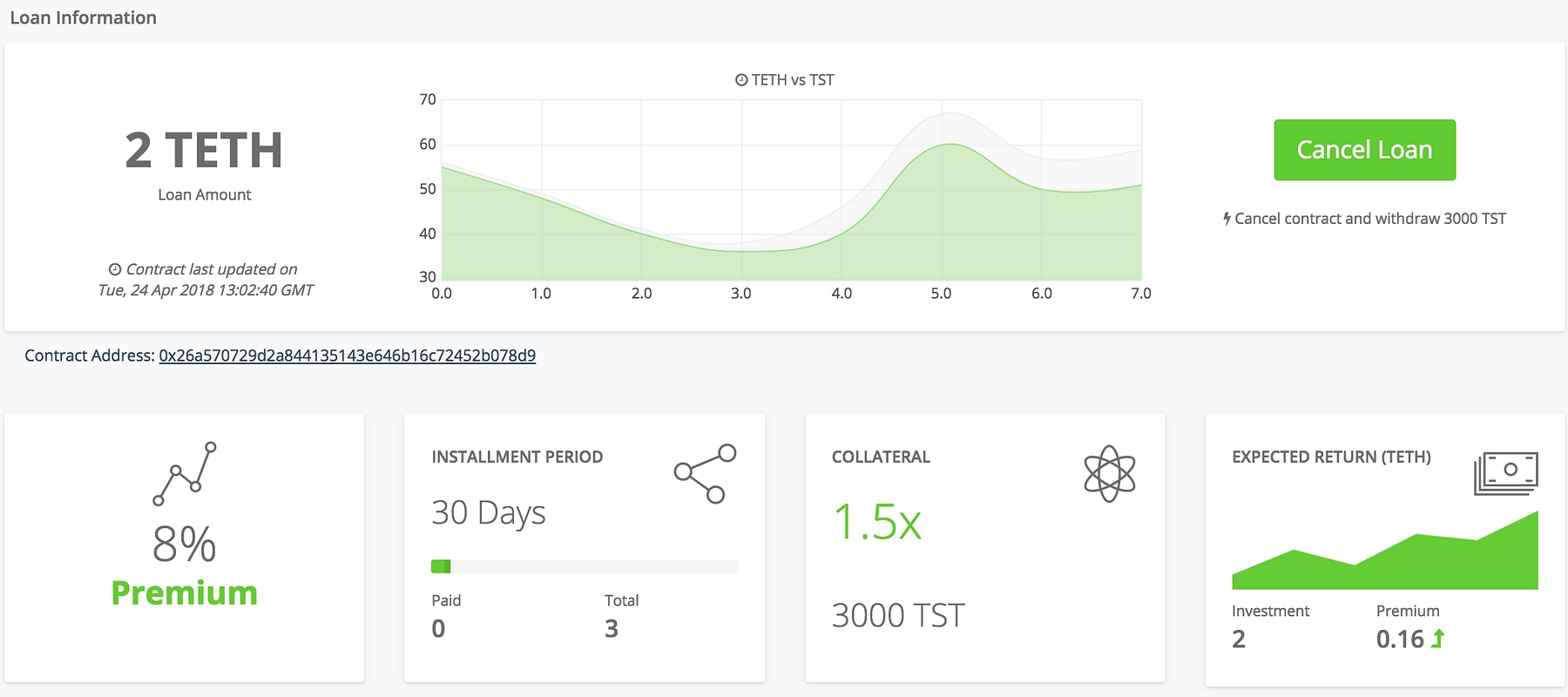Click the 30 Days installment value
This screenshot has height=697, width=1568.
point(489,513)
